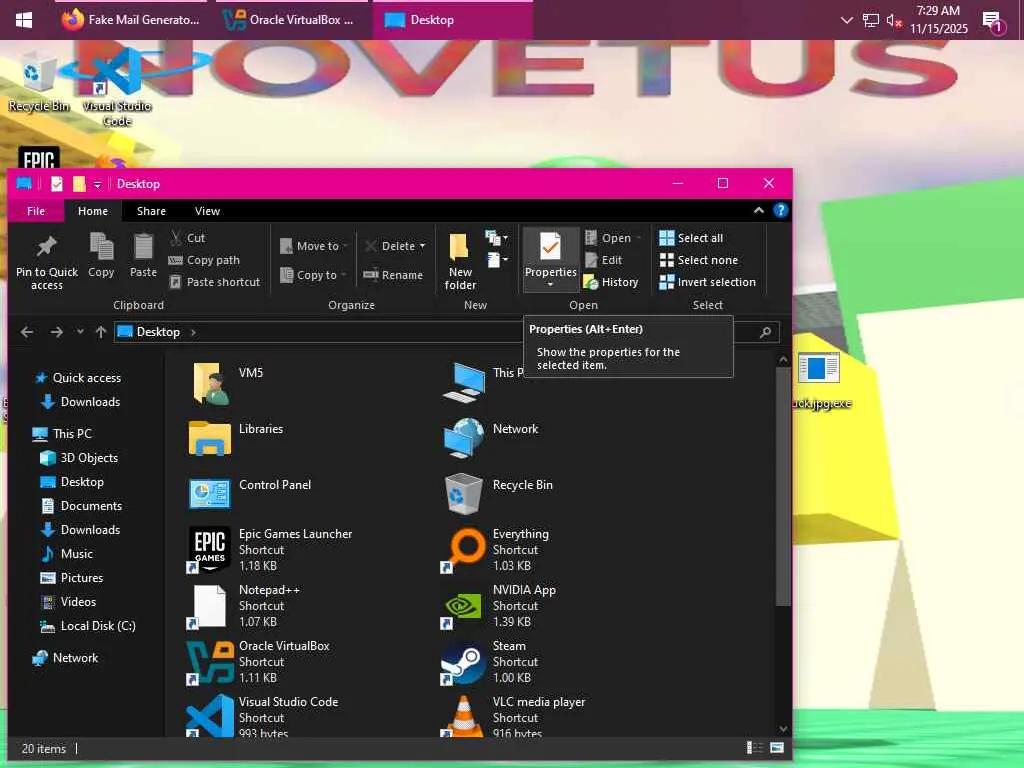This screenshot has width=1024, height=768.
Task: Show hidden tray icons chevron
Action: (x=846, y=20)
